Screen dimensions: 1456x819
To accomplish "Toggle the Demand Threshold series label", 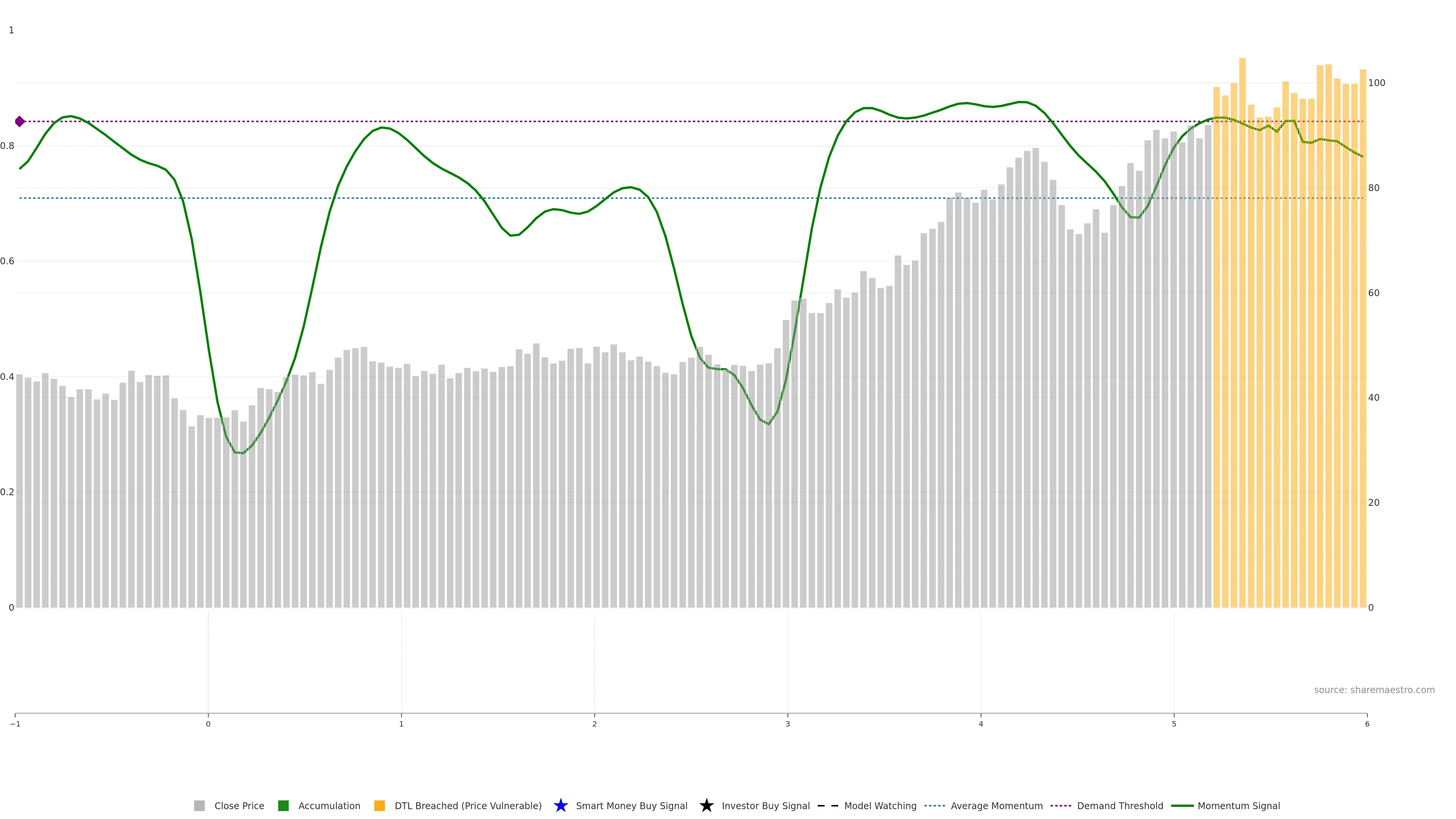I will point(1120,805).
